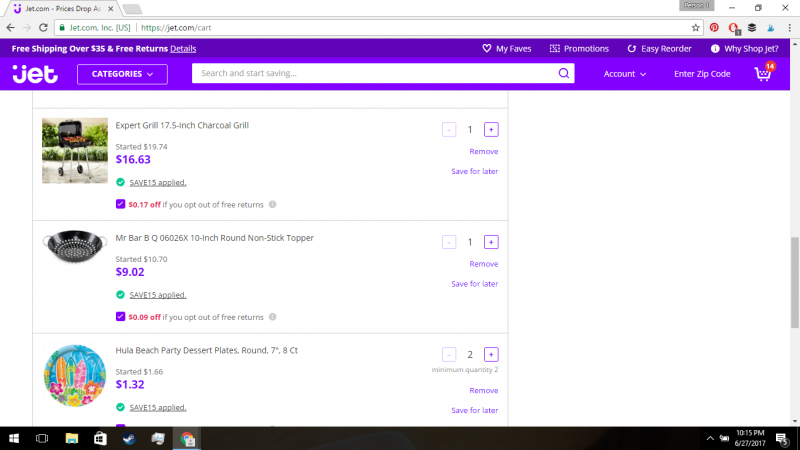Image resolution: width=800 pixels, height=450 pixels.
Task: Toggle $0.09 off free returns checkbox
Action: tap(120, 316)
